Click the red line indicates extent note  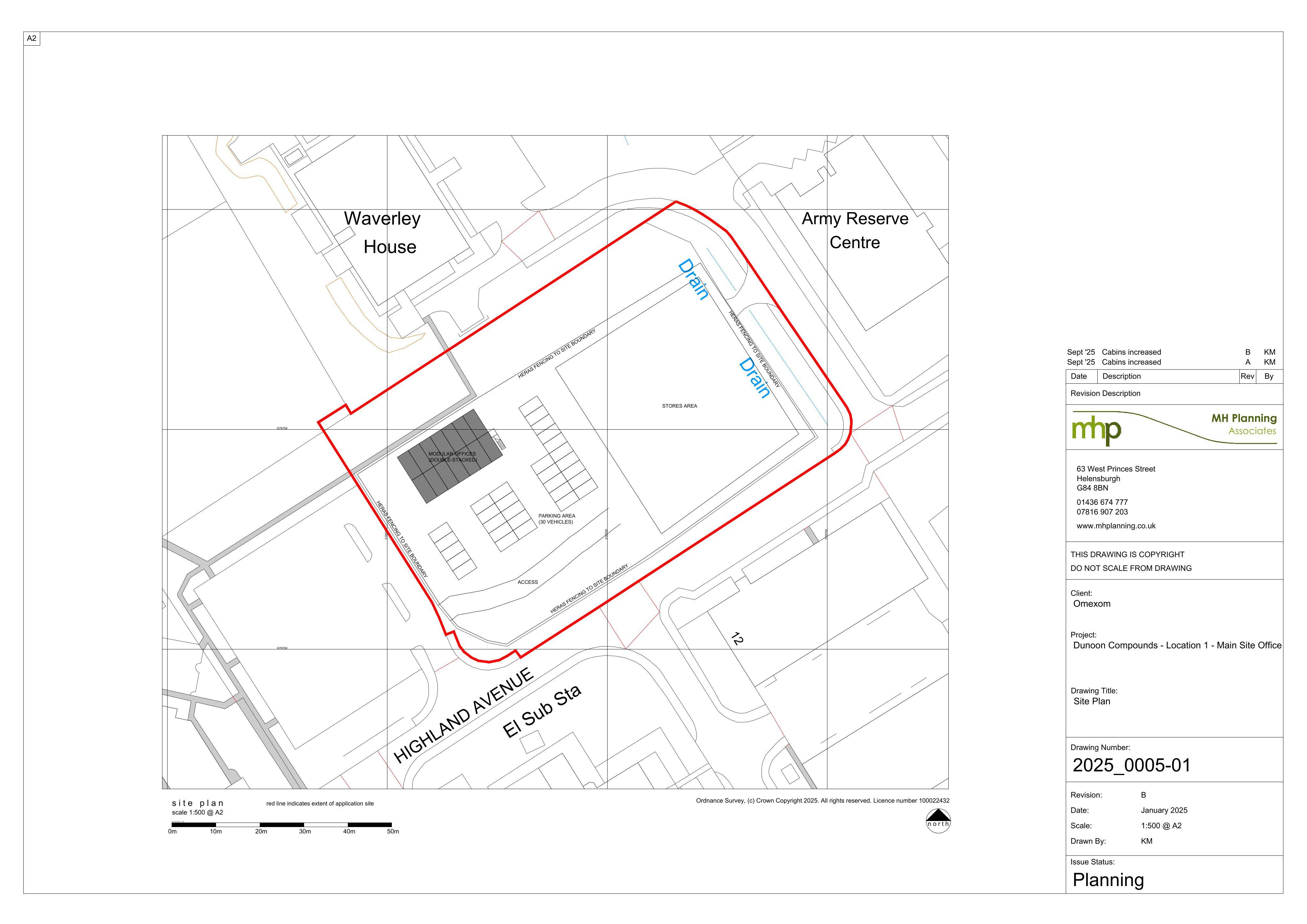pyautogui.click(x=320, y=804)
